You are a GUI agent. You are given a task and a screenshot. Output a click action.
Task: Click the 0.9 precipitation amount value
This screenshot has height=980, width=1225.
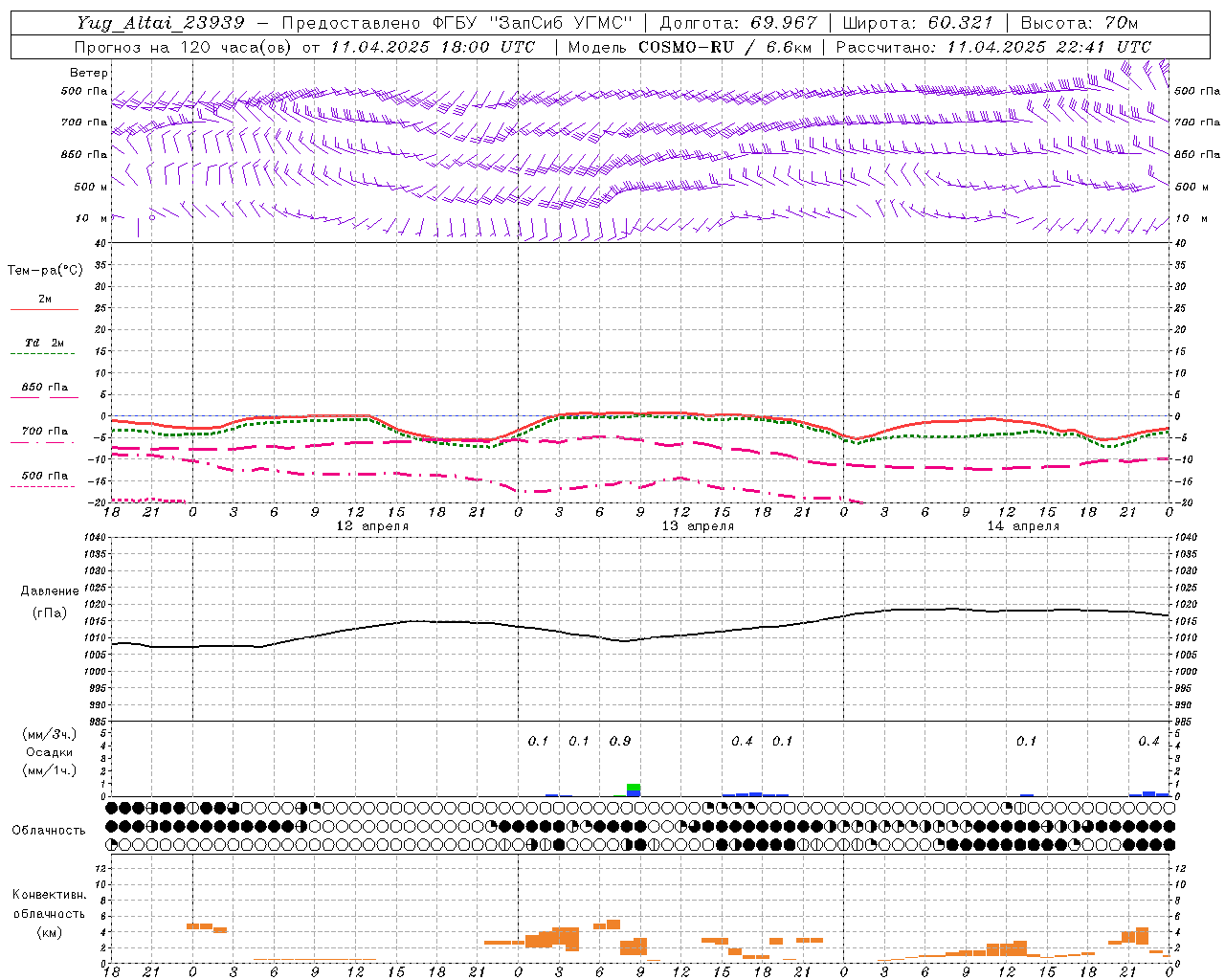pyautogui.click(x=620, y=742)
